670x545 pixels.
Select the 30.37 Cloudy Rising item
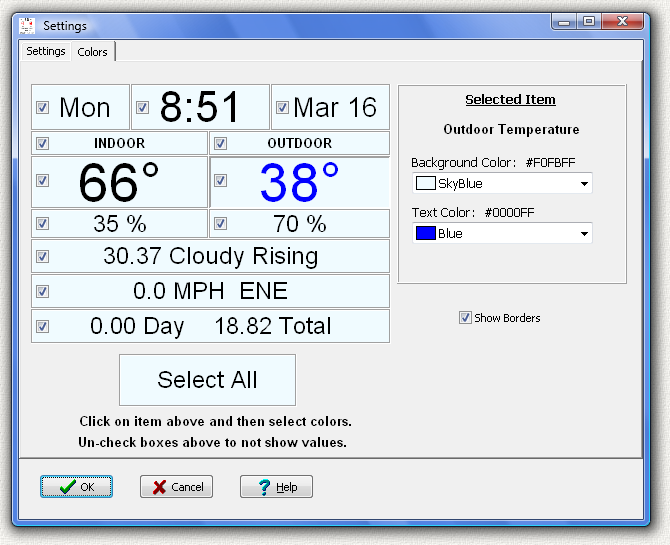211,256
